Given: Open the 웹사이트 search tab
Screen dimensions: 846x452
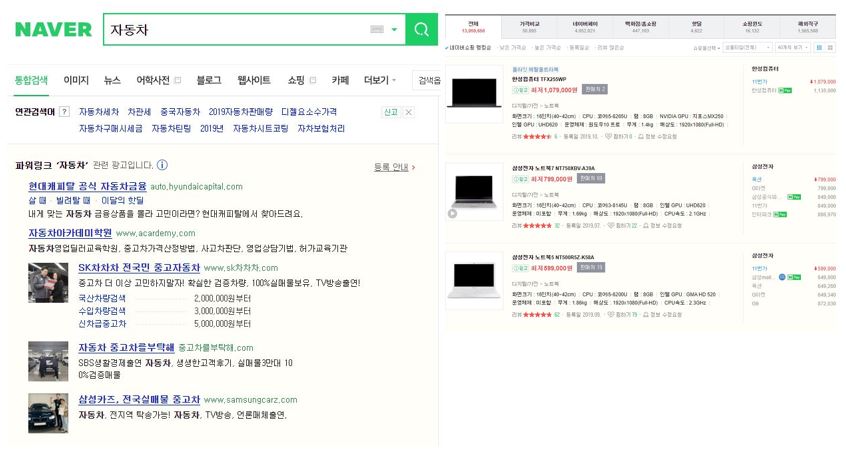Looking at the screenshot, I should point(254,80).
